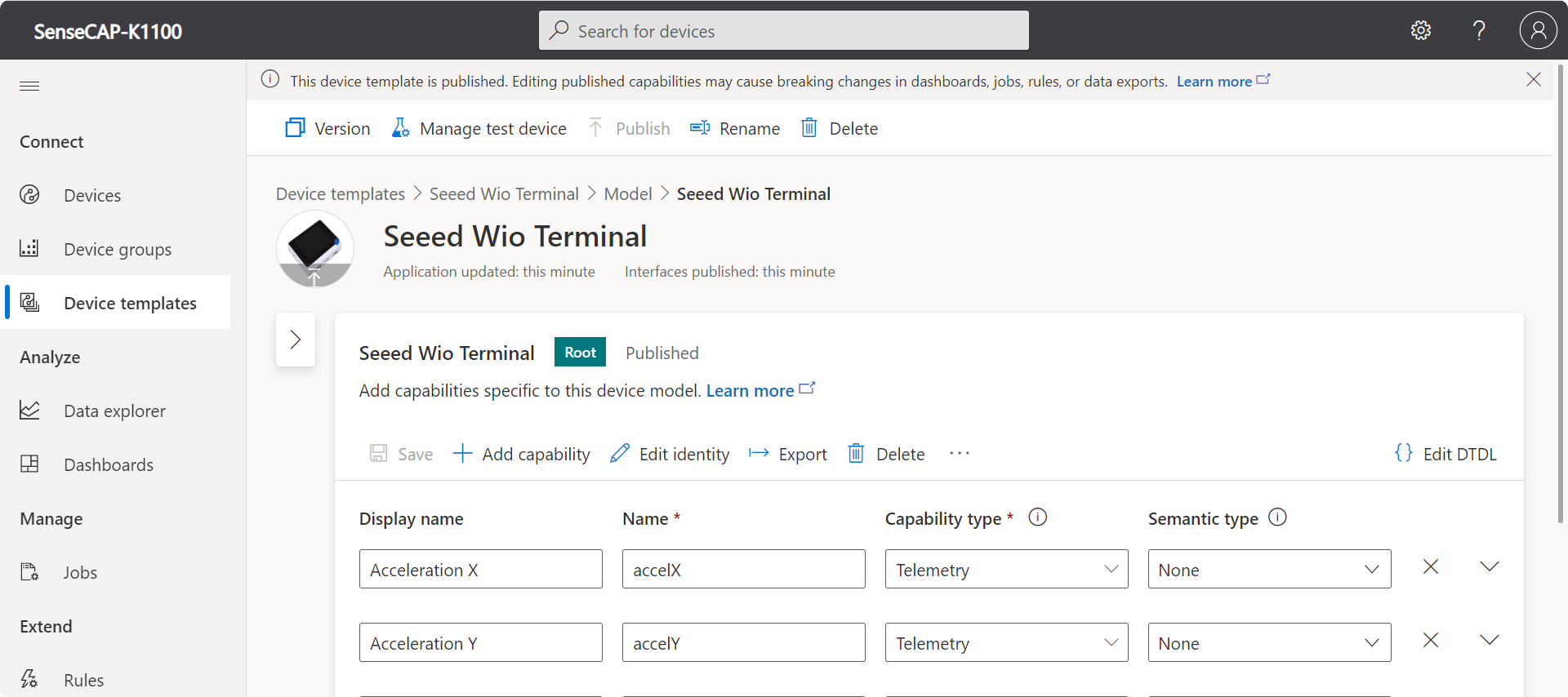
Task: Open the more options ellipsis menu
Action: pos(960,453)
